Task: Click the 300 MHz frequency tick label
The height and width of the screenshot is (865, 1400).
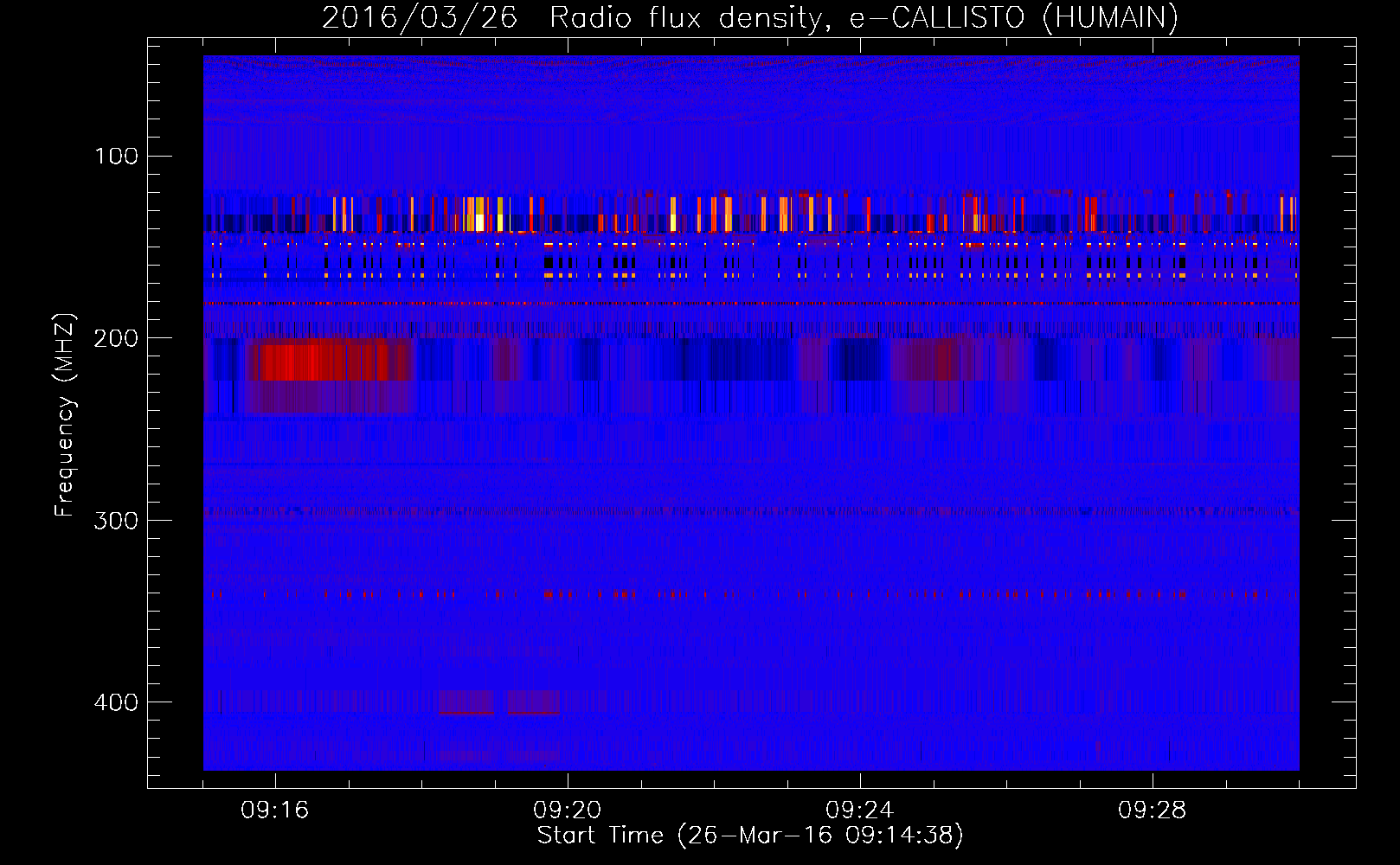Action: 116,520
